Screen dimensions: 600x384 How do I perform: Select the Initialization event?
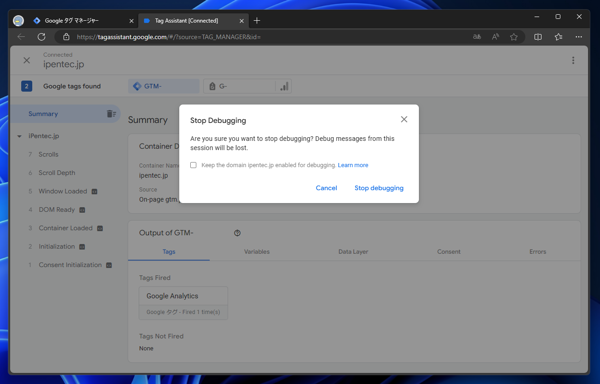coord(57,246)
